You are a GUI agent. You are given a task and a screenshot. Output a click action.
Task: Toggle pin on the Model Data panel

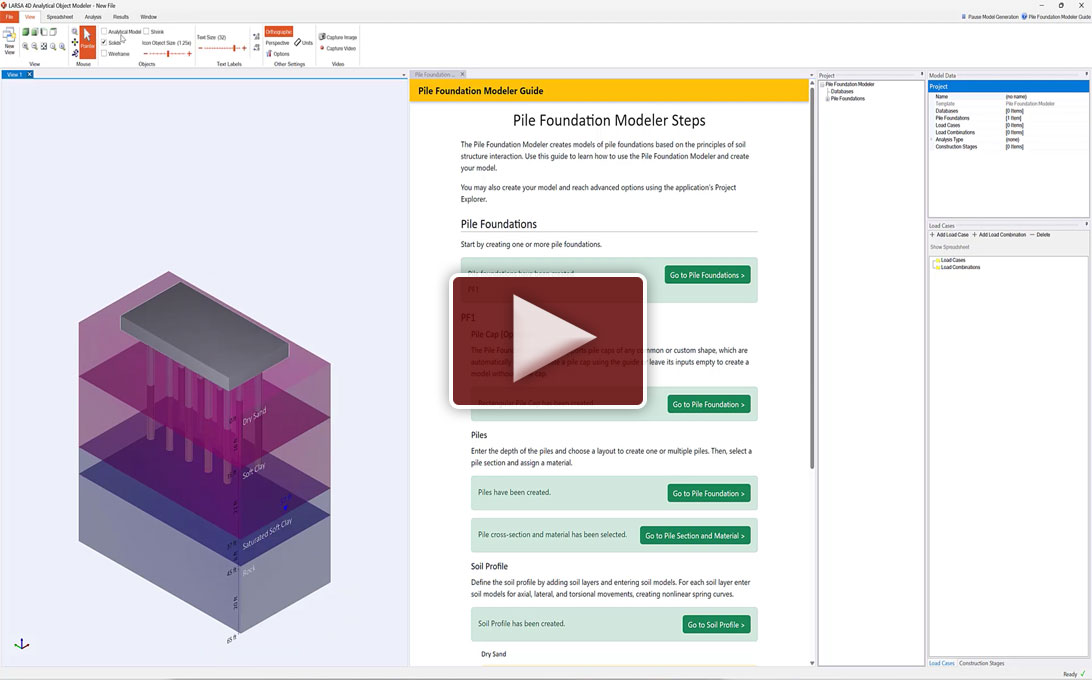pyautogui.click(x=1086, y=74)
